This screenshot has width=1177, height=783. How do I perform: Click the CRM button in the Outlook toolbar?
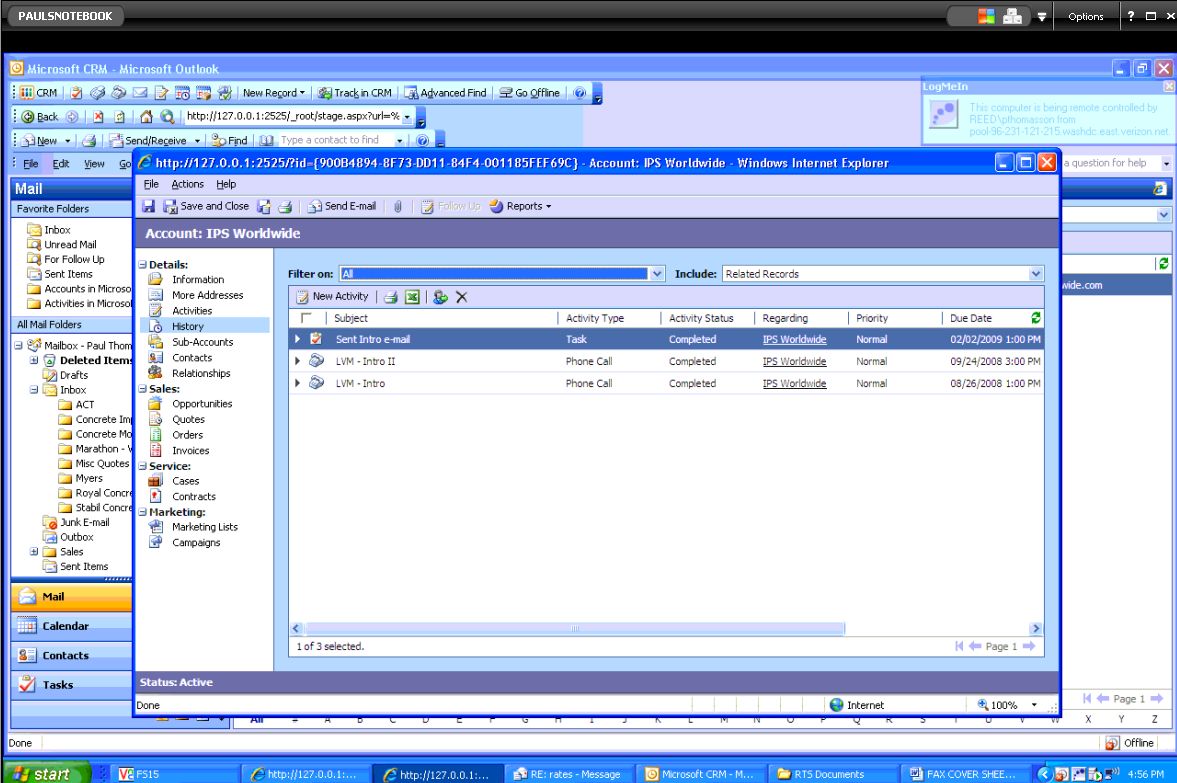click(39, 93)
